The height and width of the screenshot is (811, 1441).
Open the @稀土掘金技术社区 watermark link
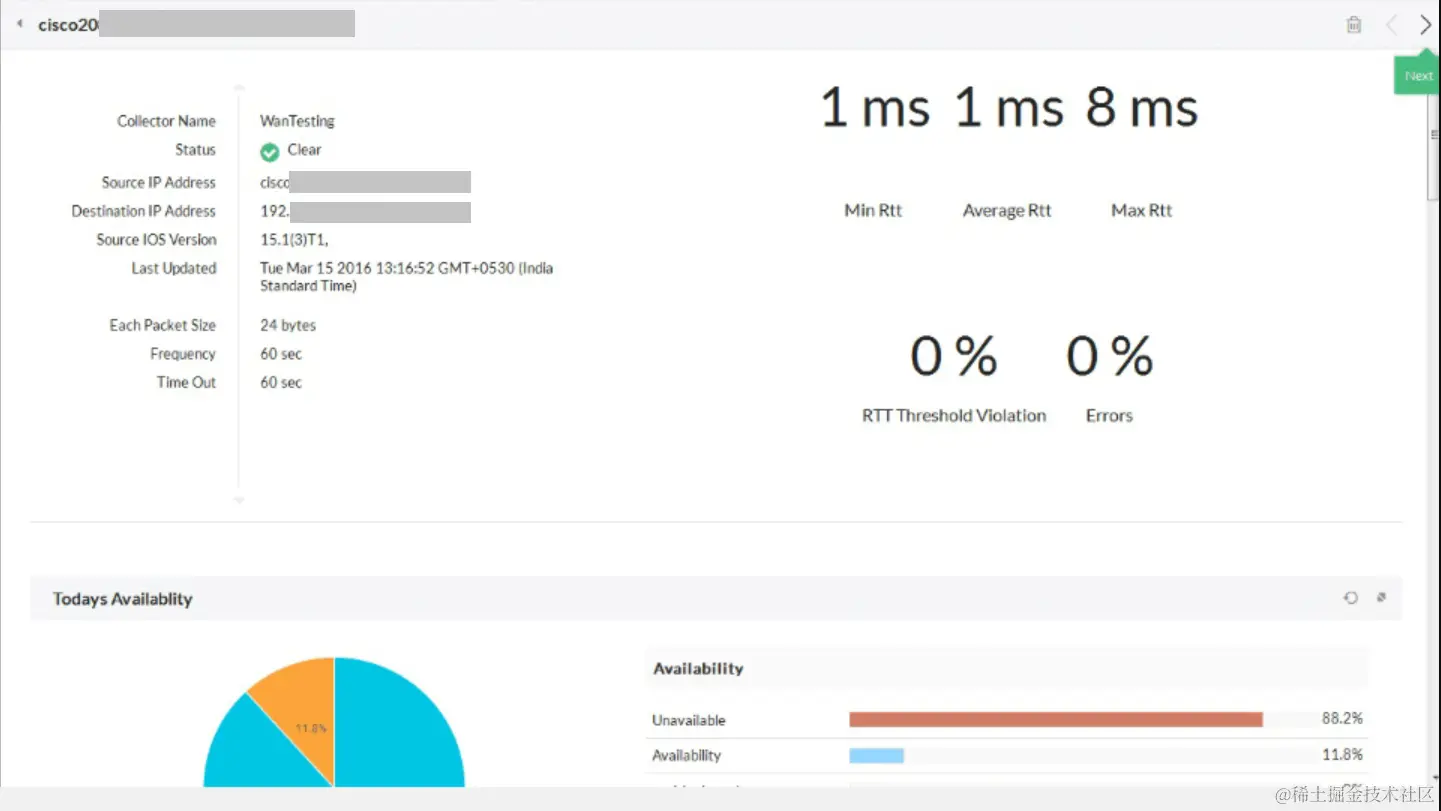(1355, 793)
